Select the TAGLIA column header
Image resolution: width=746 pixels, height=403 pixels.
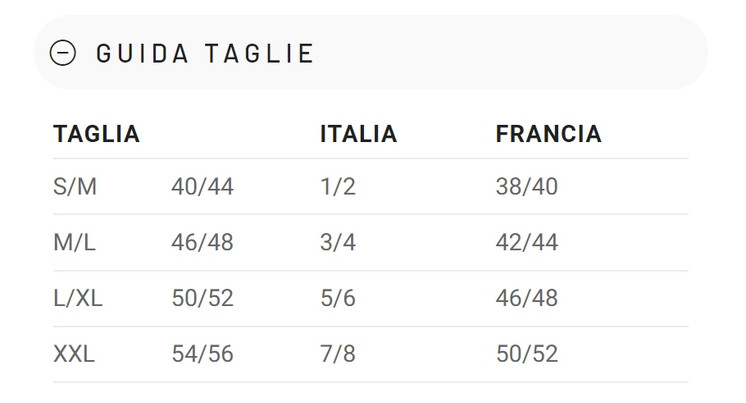point(96,134)
